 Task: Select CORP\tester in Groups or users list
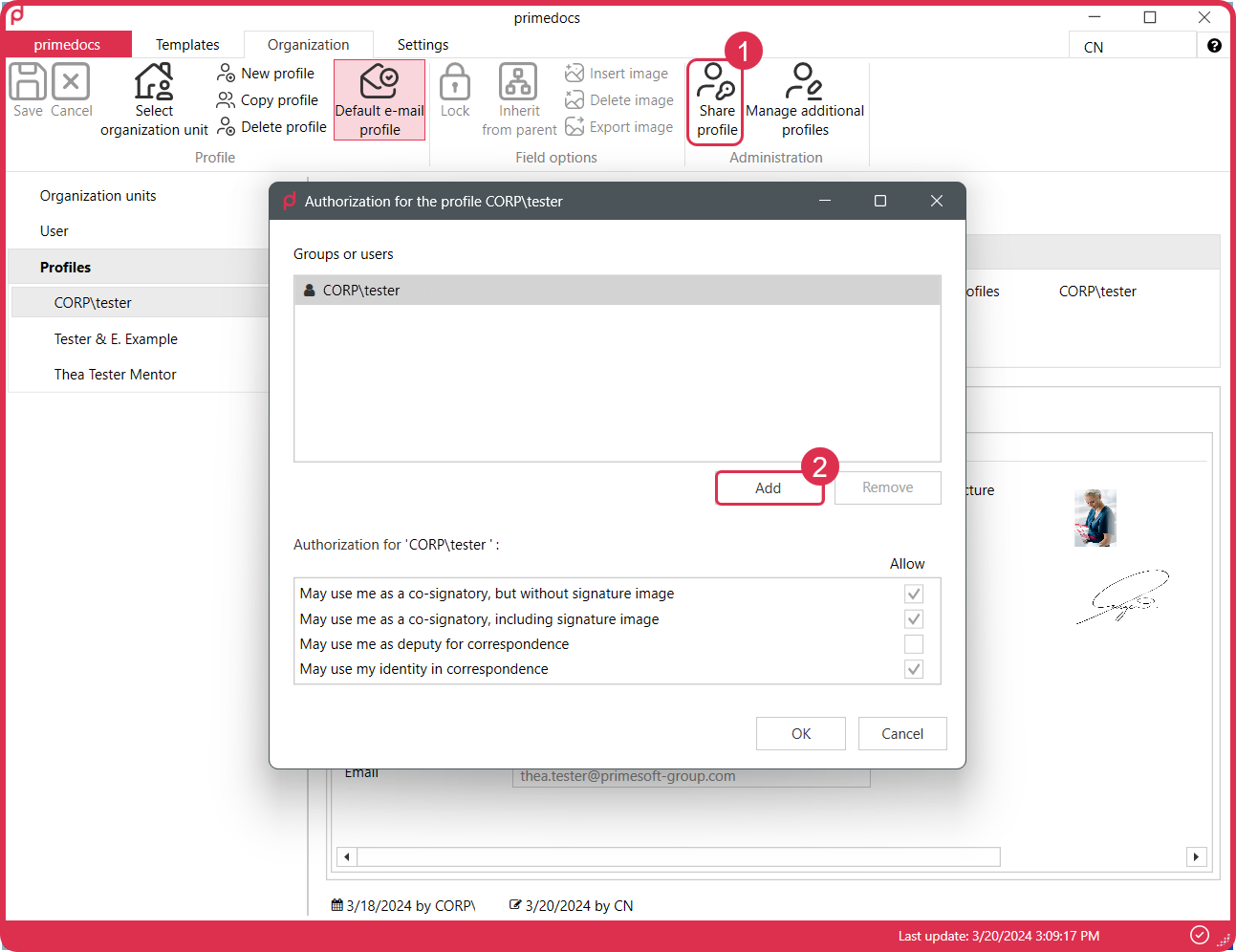tap(618, 291)
